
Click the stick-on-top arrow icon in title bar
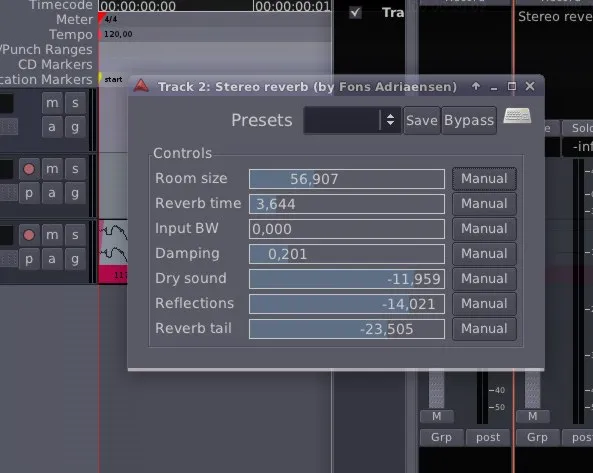(x=476, y=86)
